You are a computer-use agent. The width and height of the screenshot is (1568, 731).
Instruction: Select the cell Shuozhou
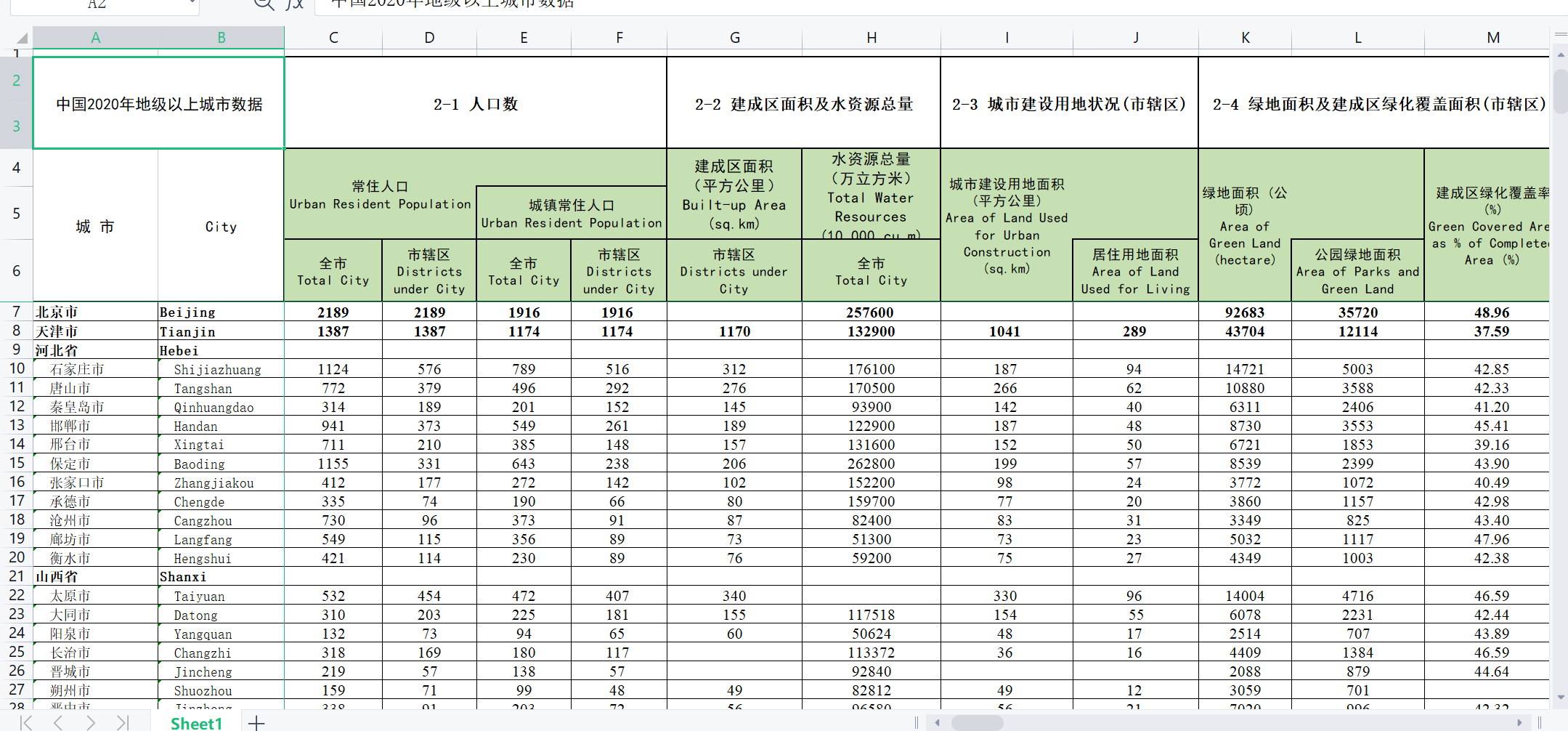click(x=221, y=690)
